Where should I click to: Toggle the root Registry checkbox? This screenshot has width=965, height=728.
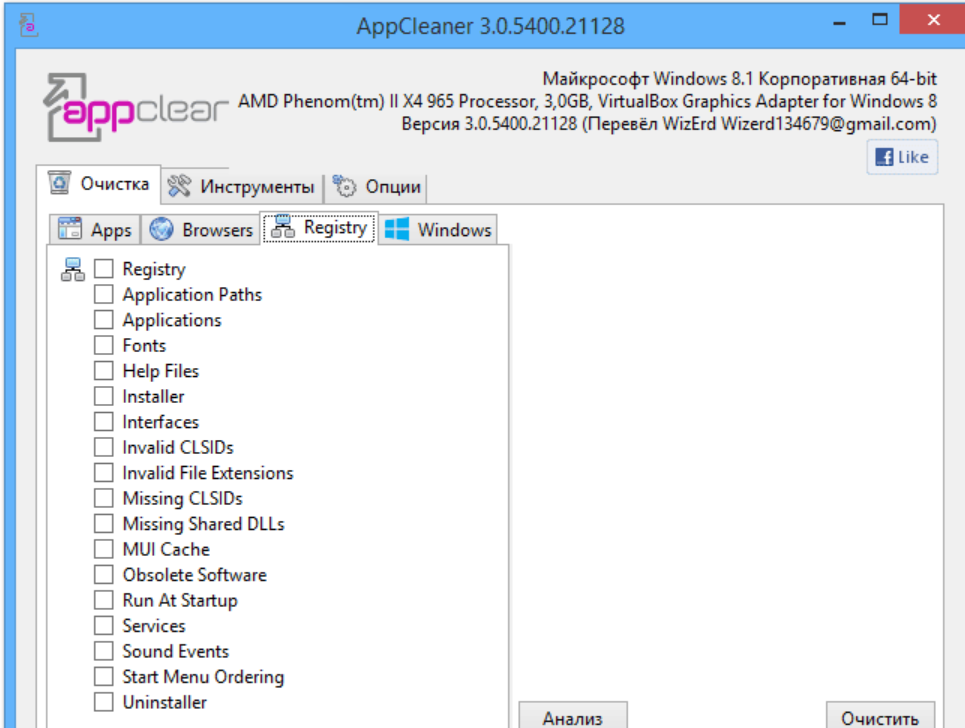click(x=104, y=269)
